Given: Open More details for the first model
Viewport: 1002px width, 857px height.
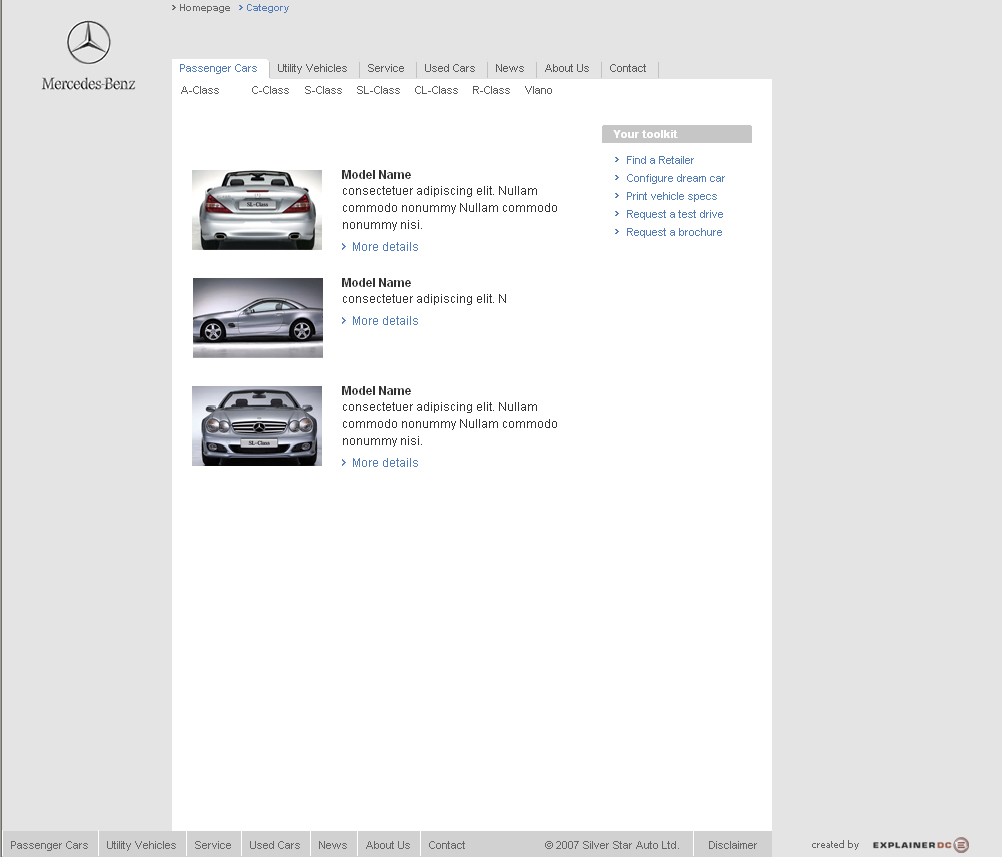Looking at the screenshot, I should [384, 247].
